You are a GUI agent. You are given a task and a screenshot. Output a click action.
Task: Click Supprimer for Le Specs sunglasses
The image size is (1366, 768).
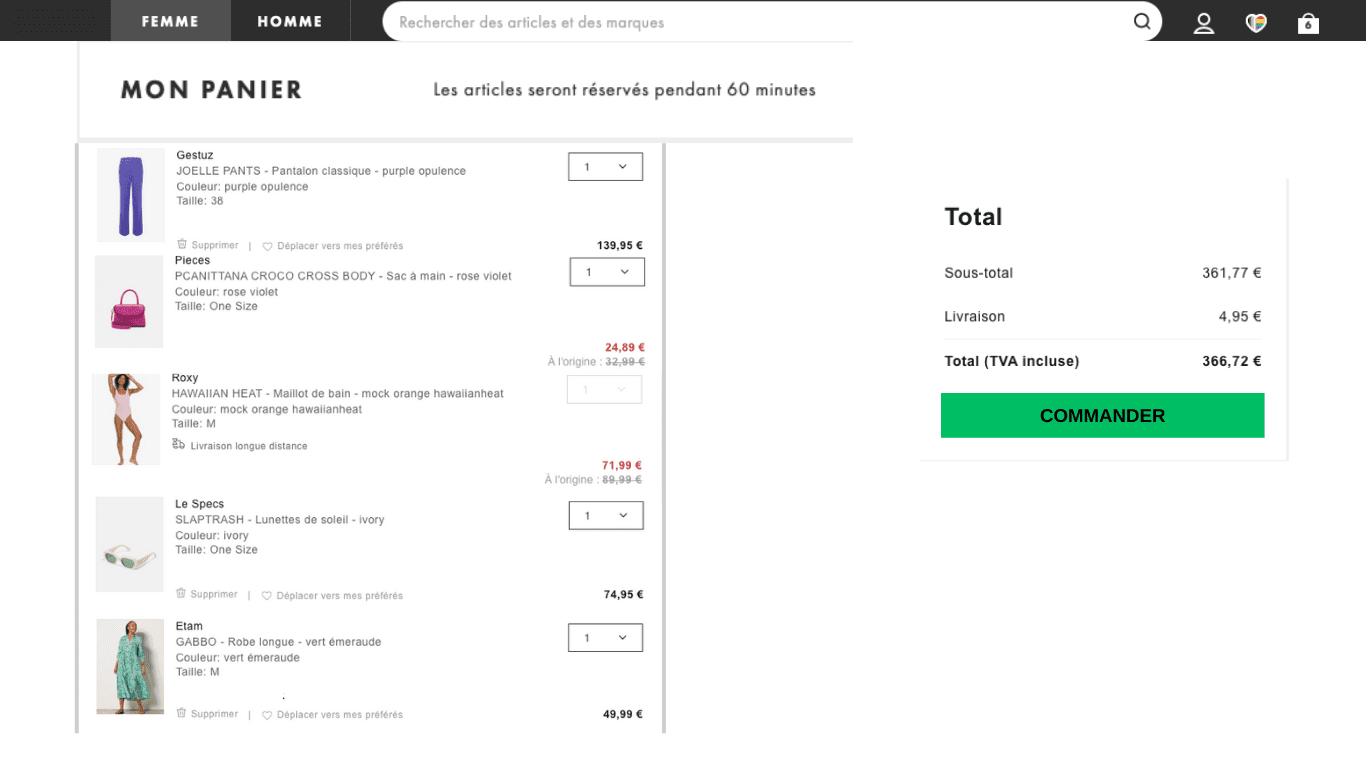[x=214, y=594]
